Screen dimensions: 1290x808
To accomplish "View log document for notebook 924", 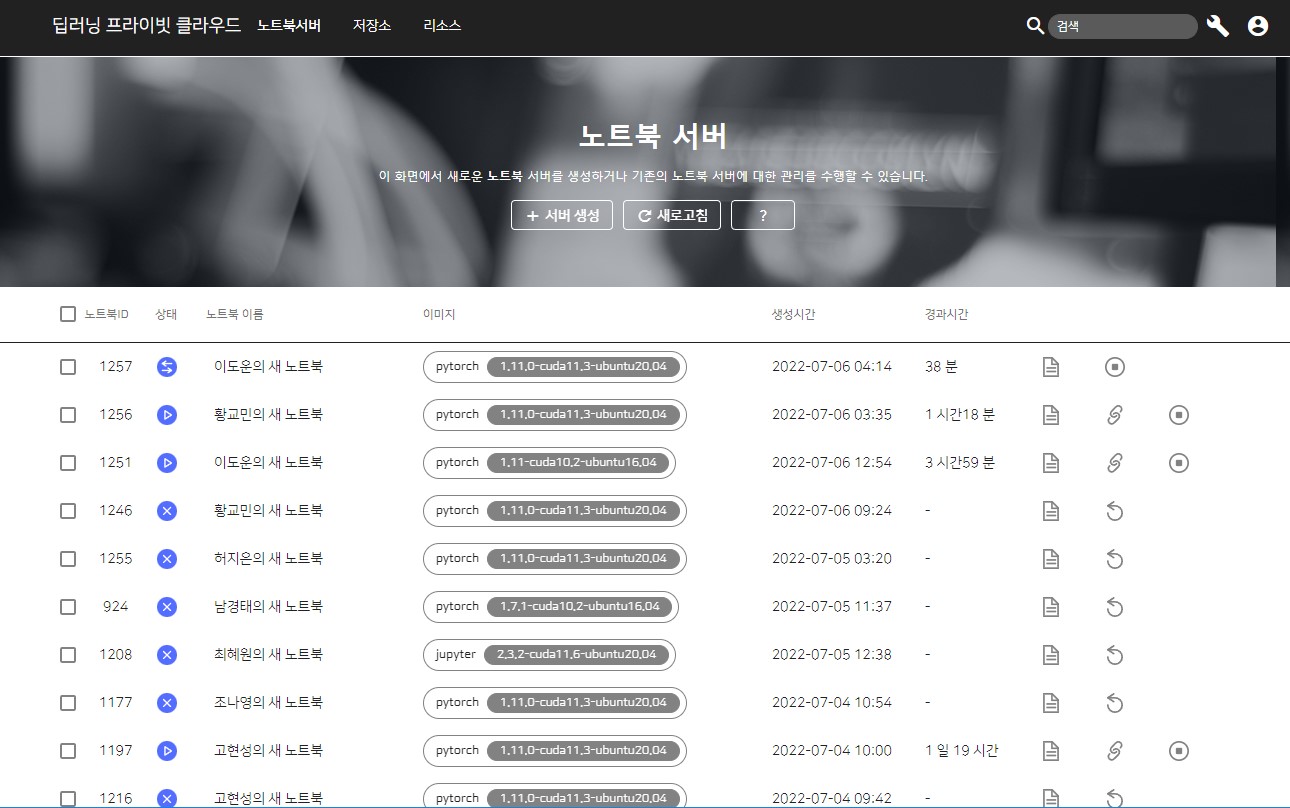I will pyautogui.click(x=1051, y=607).
